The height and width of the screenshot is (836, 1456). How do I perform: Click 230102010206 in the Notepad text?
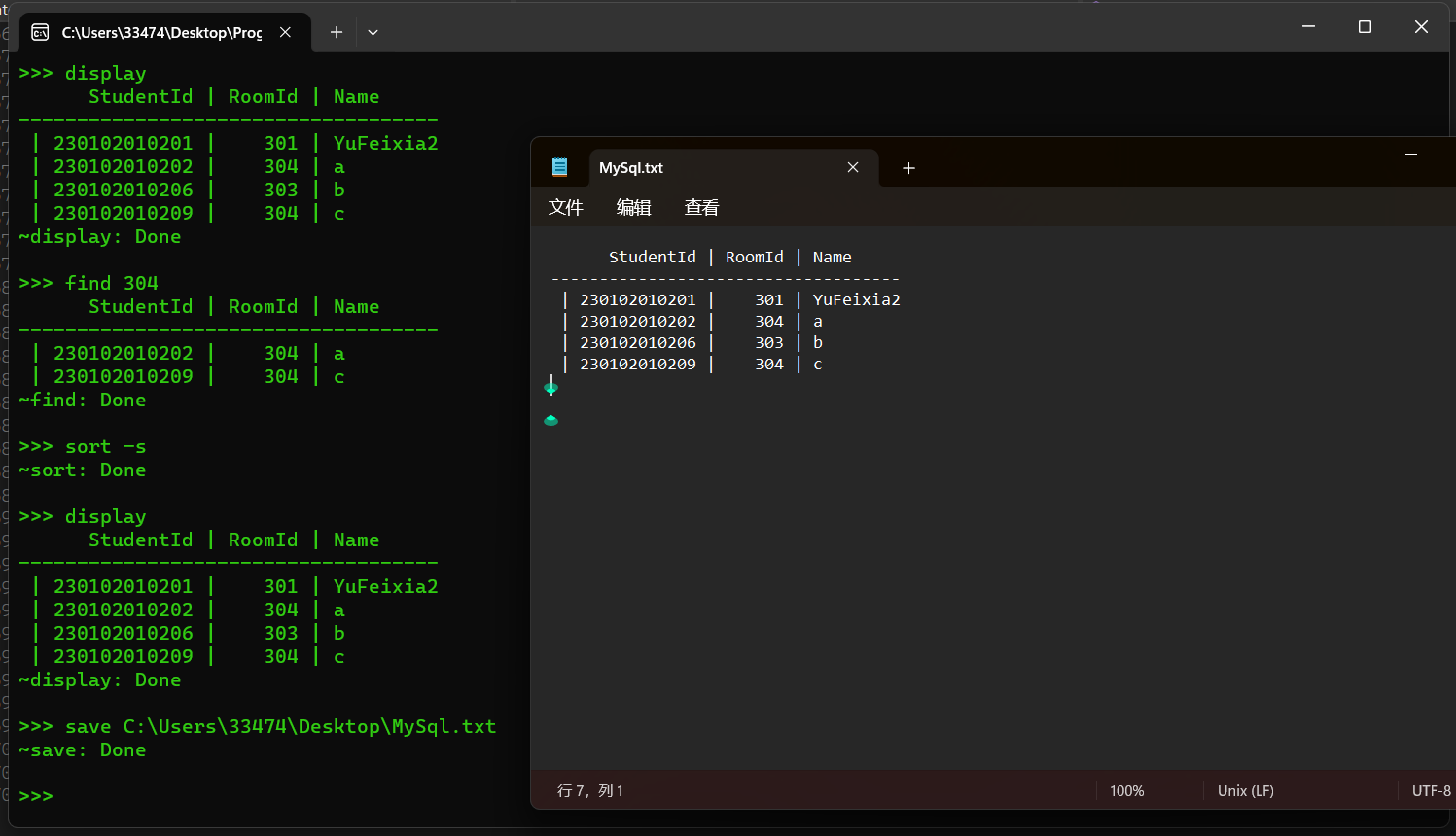(638, 342)
